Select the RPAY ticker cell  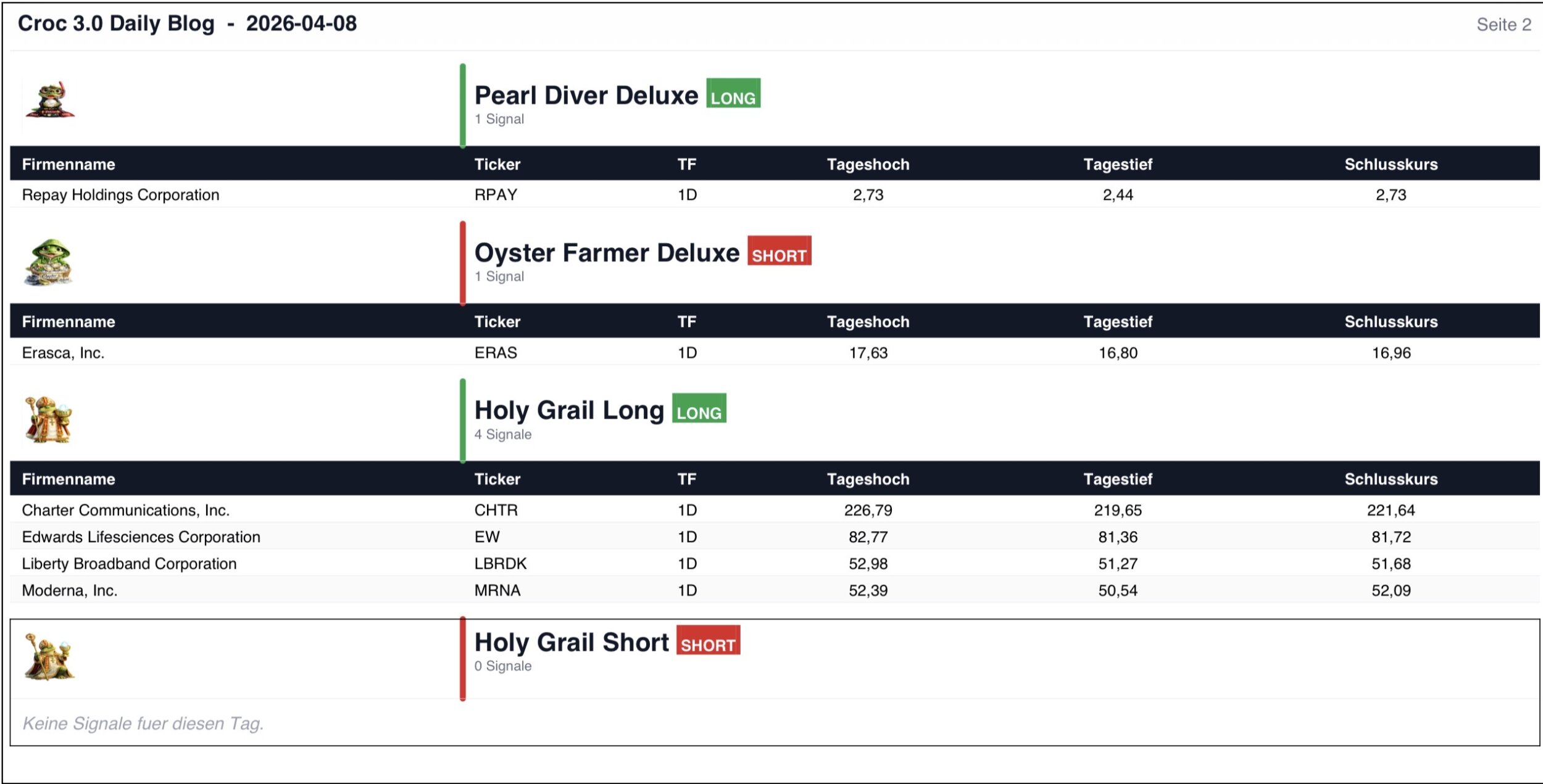tap(496, 195)
